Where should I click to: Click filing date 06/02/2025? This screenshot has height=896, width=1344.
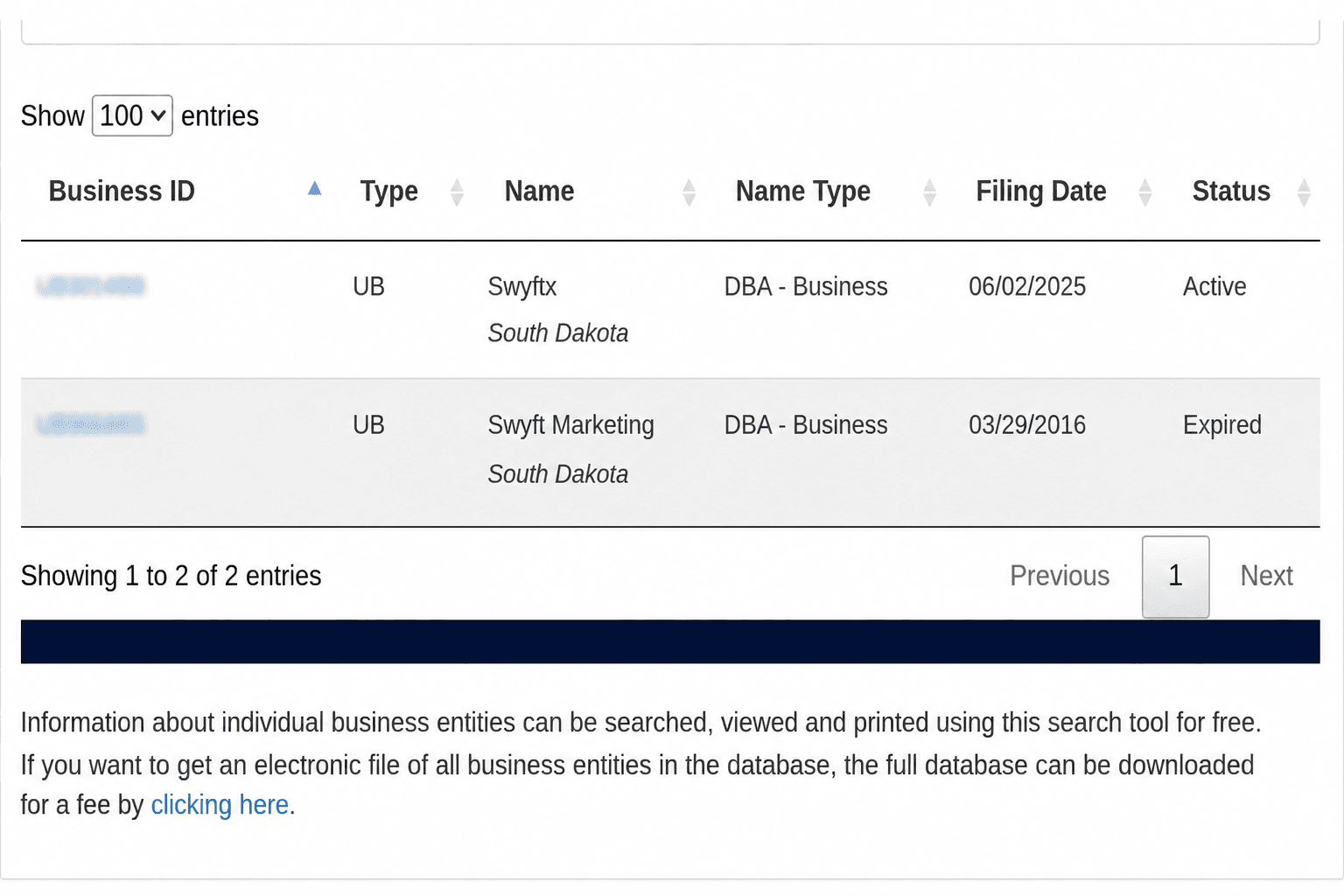1027,287
